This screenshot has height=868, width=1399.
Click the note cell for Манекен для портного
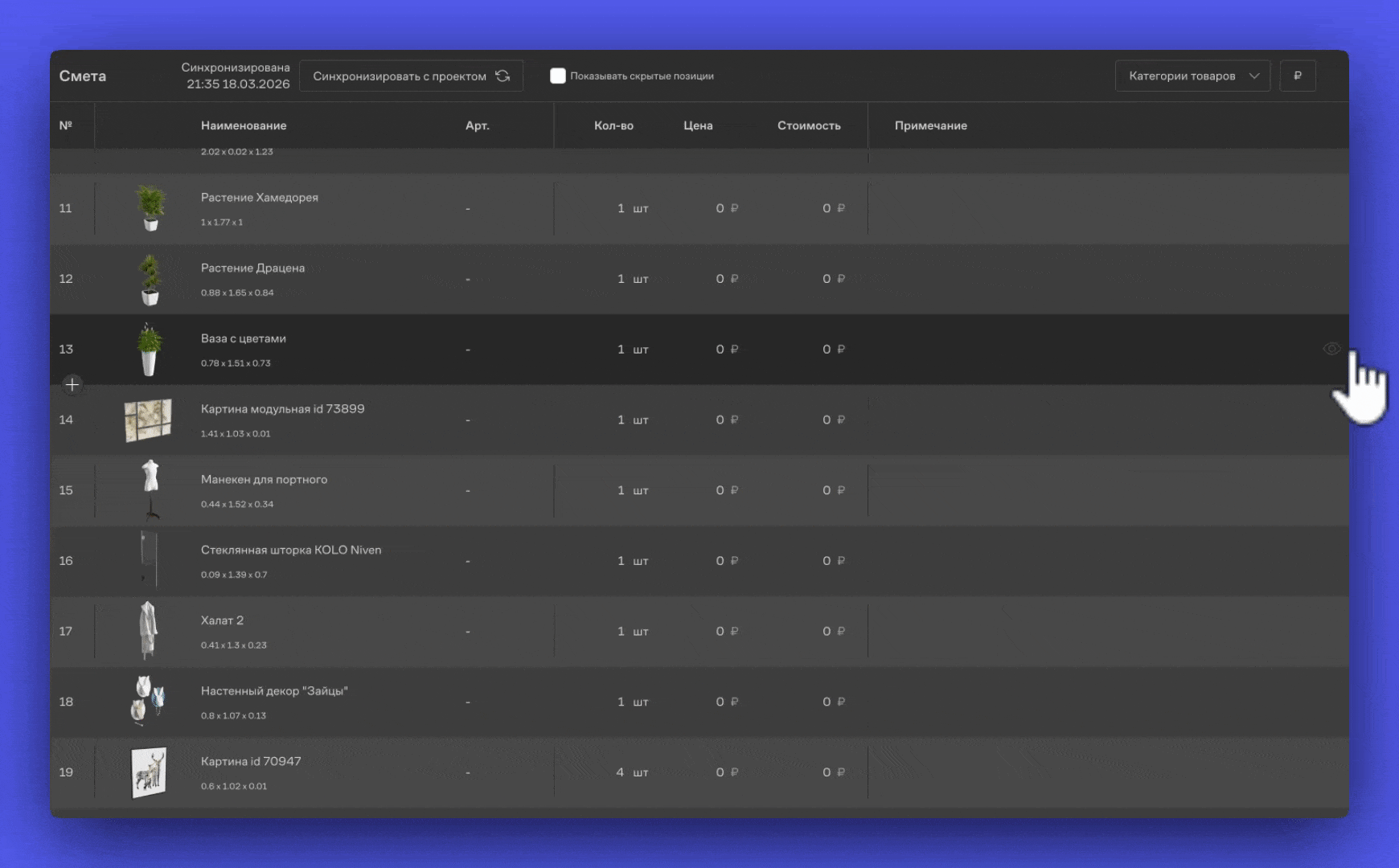click(x=1102, y=490)
